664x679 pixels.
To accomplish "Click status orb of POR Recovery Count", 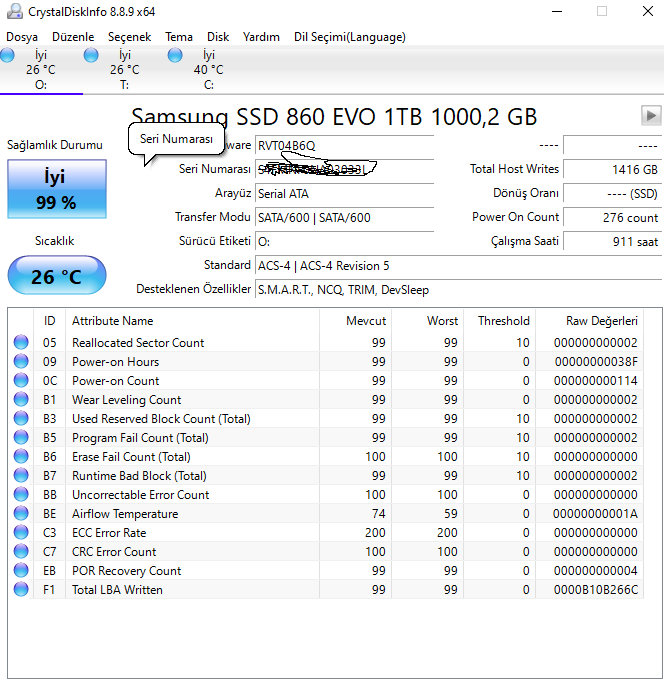I will 21,570.
